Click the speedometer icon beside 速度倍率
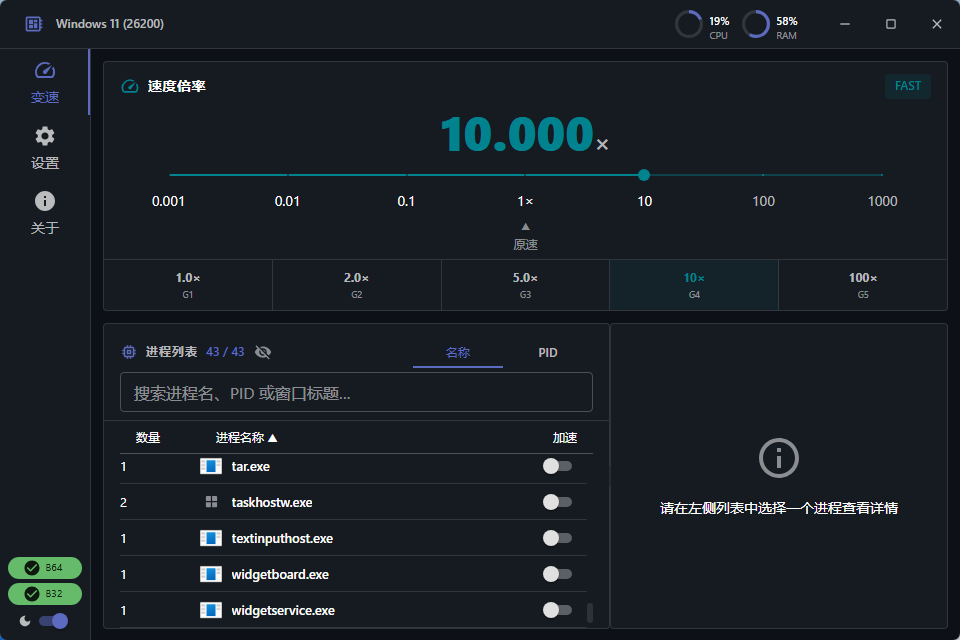This screenshot has width=960, height=640. click(130, 86)
